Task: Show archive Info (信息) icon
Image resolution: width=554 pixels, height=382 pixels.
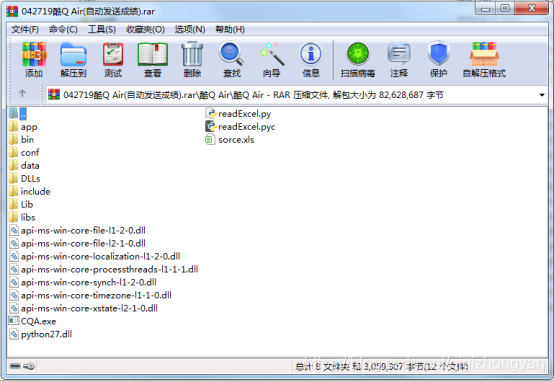Action: tap(311, 54)
